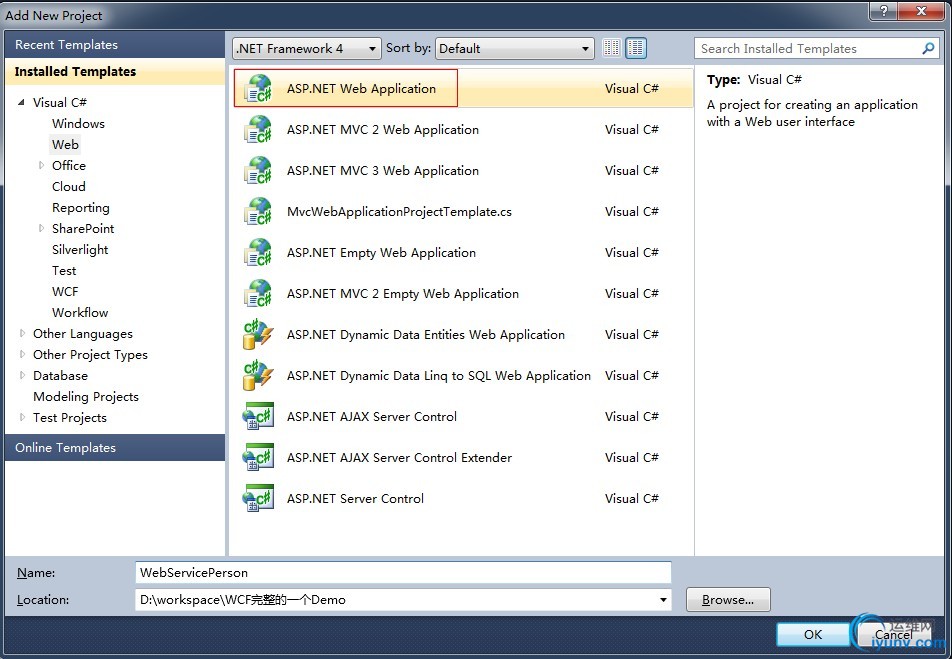Viewport: 952px width, 659px height.
Task: Expand the Office tree node
Action: 41,165
